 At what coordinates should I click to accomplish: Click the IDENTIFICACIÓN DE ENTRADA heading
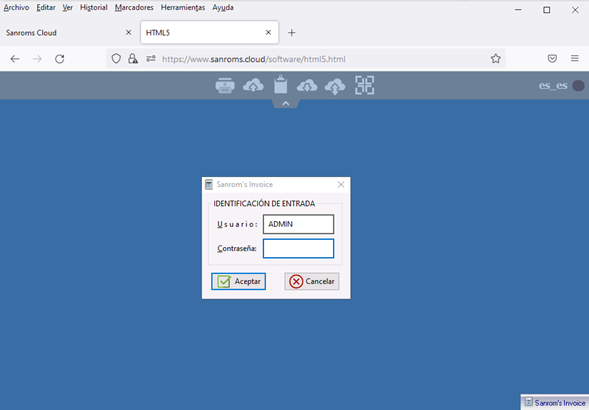[264, 204]
